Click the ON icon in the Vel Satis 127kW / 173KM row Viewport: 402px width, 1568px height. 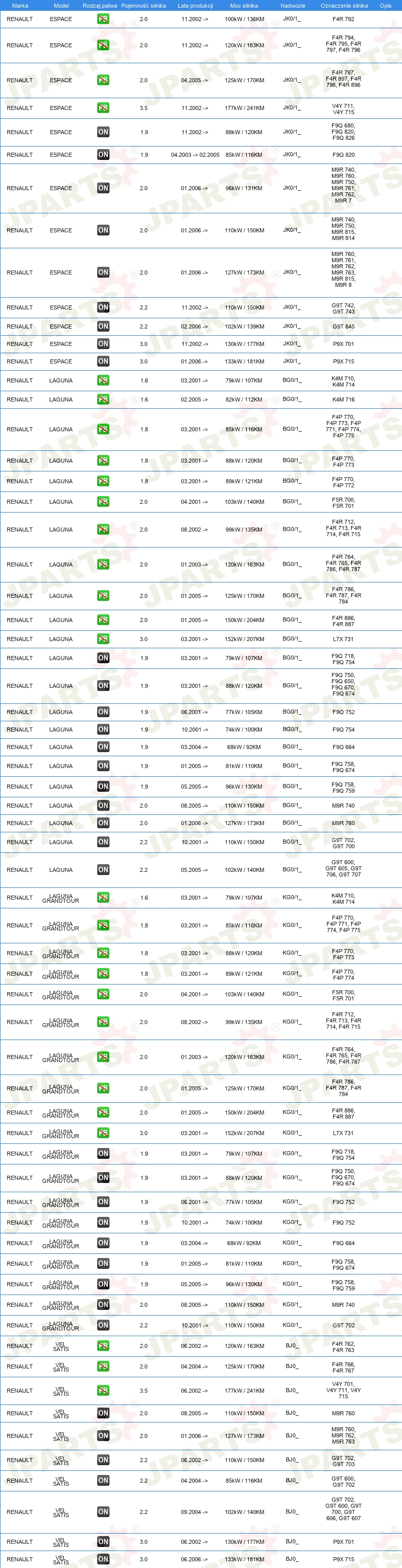coord(103,1435)
